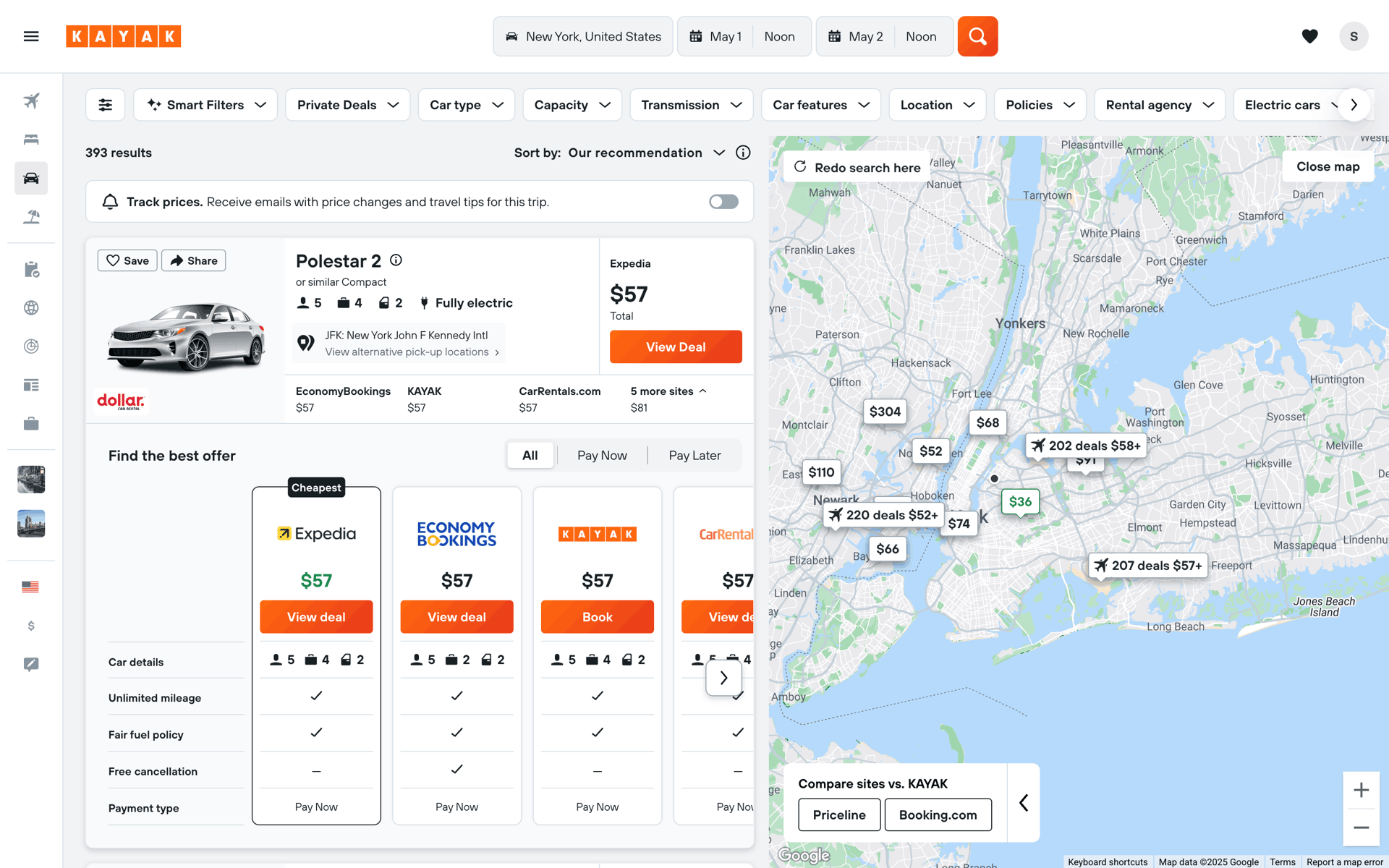Open Rental agency filter dropdown
Image resolution: width=1389 pixels, height=868 pixels.
(x=1160, y=105)
